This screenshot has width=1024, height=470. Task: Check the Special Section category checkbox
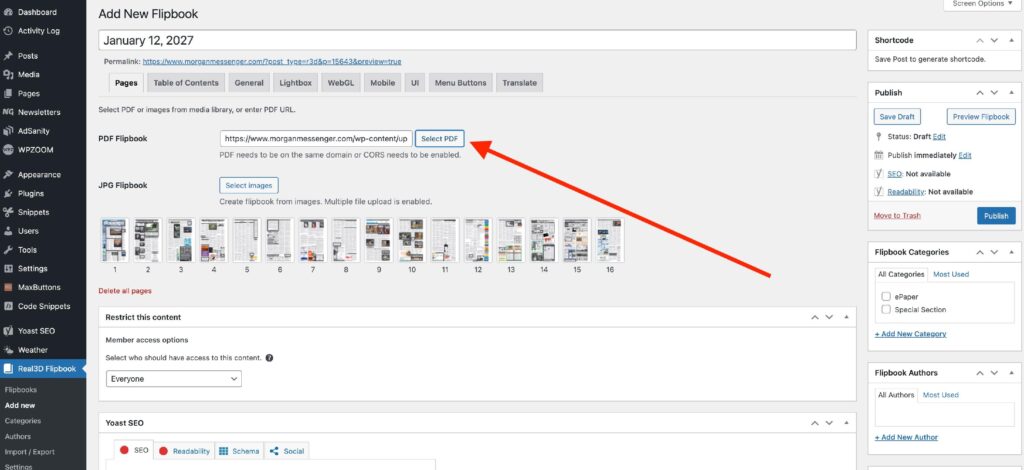(x=886, y=310)
